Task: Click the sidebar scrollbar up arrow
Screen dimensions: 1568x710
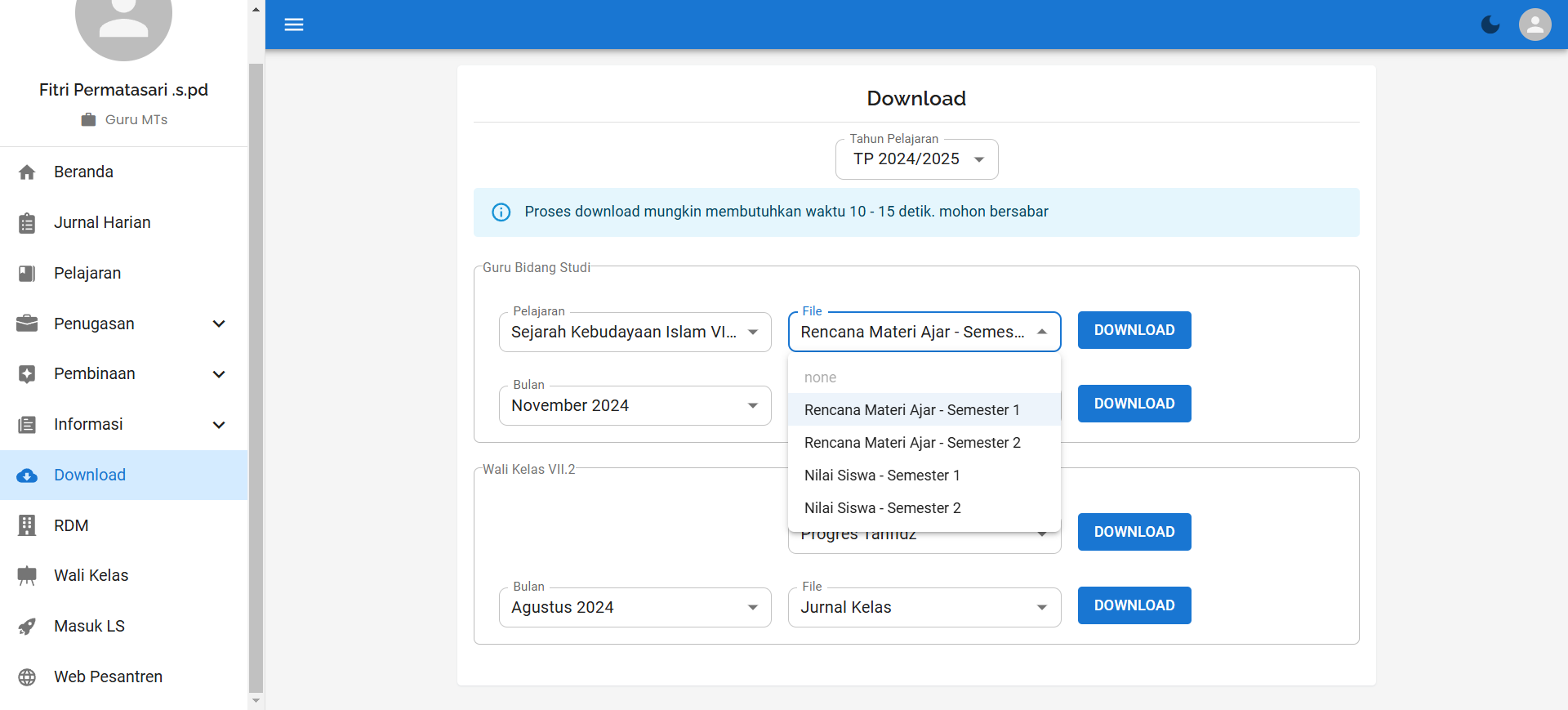Action: click(x=256, y=10)
